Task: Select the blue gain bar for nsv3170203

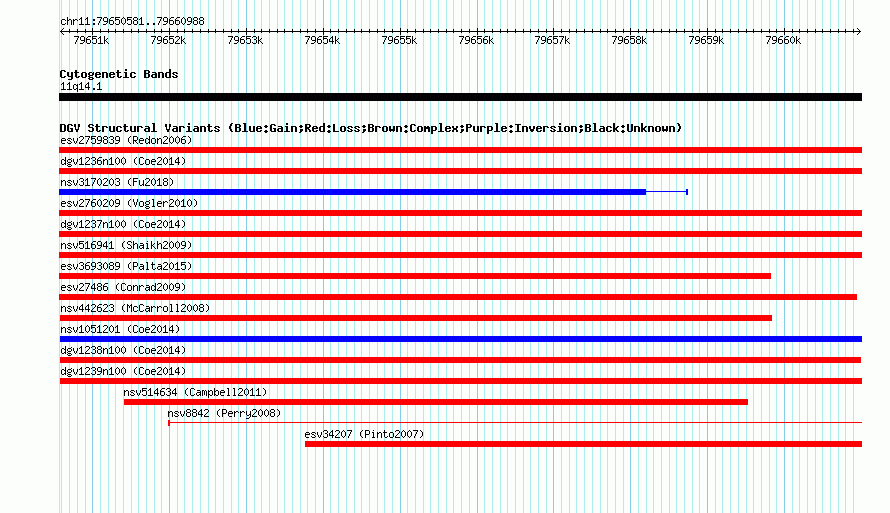Action: click(x=352, y=192)
